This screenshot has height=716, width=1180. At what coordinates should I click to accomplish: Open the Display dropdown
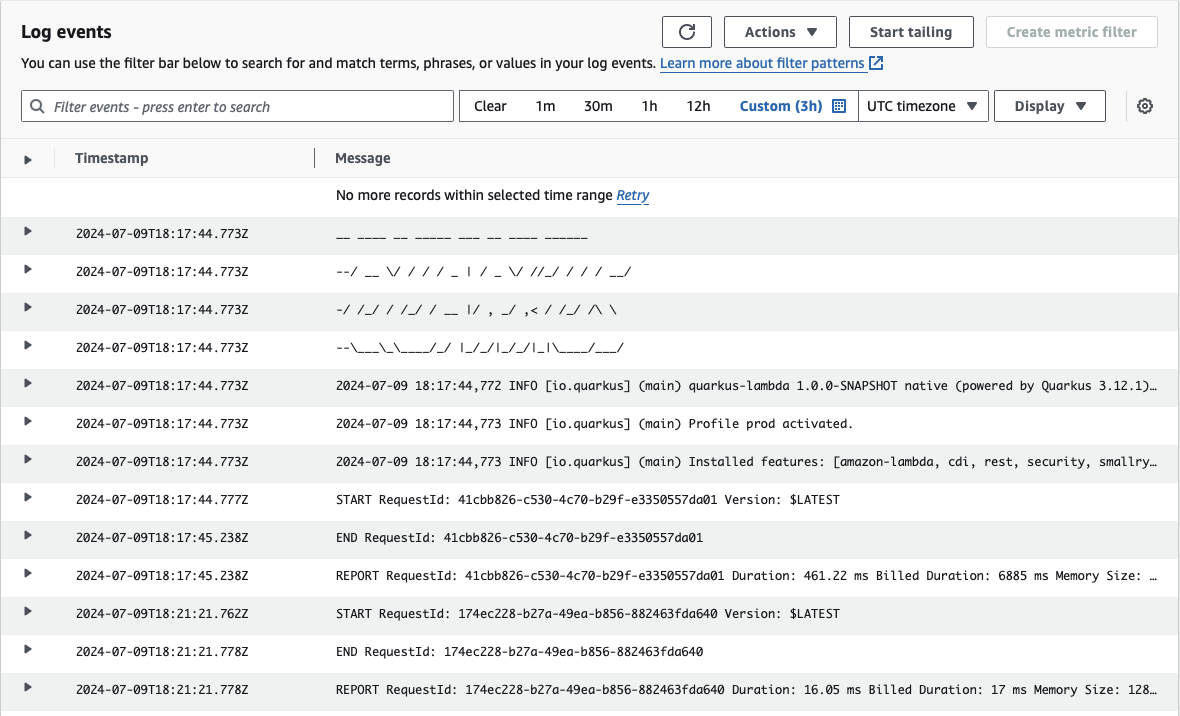click(1049, 105)
